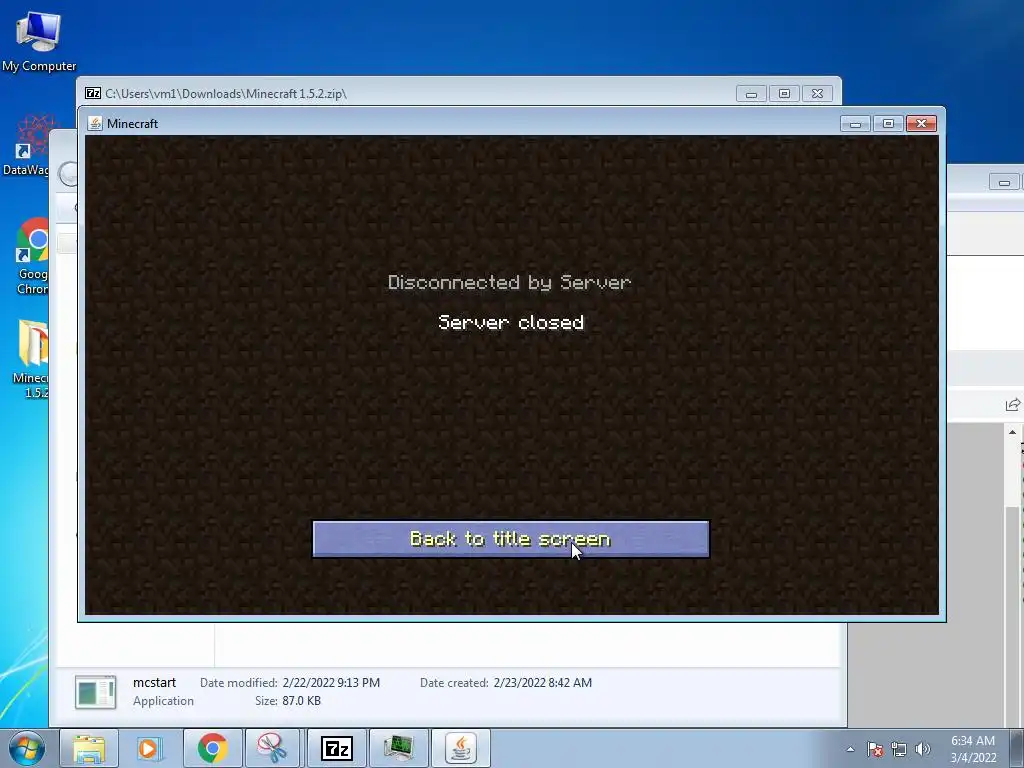Minimize the Minecraft window
This screenshot has height=768, width=1024.
click(855, 123)
